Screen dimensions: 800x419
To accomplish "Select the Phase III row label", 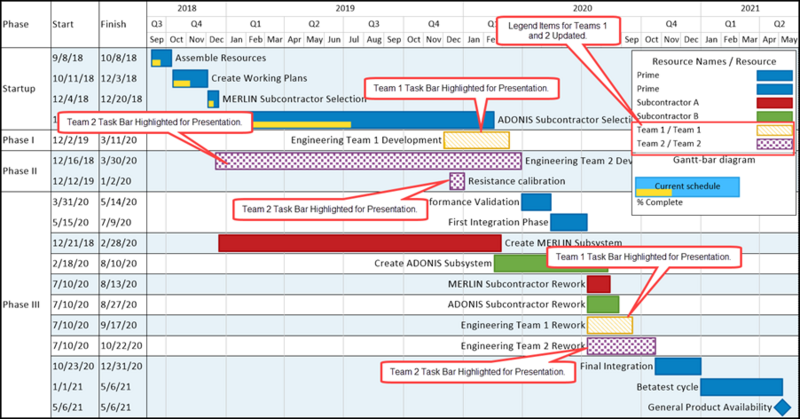I will point(21,305).
